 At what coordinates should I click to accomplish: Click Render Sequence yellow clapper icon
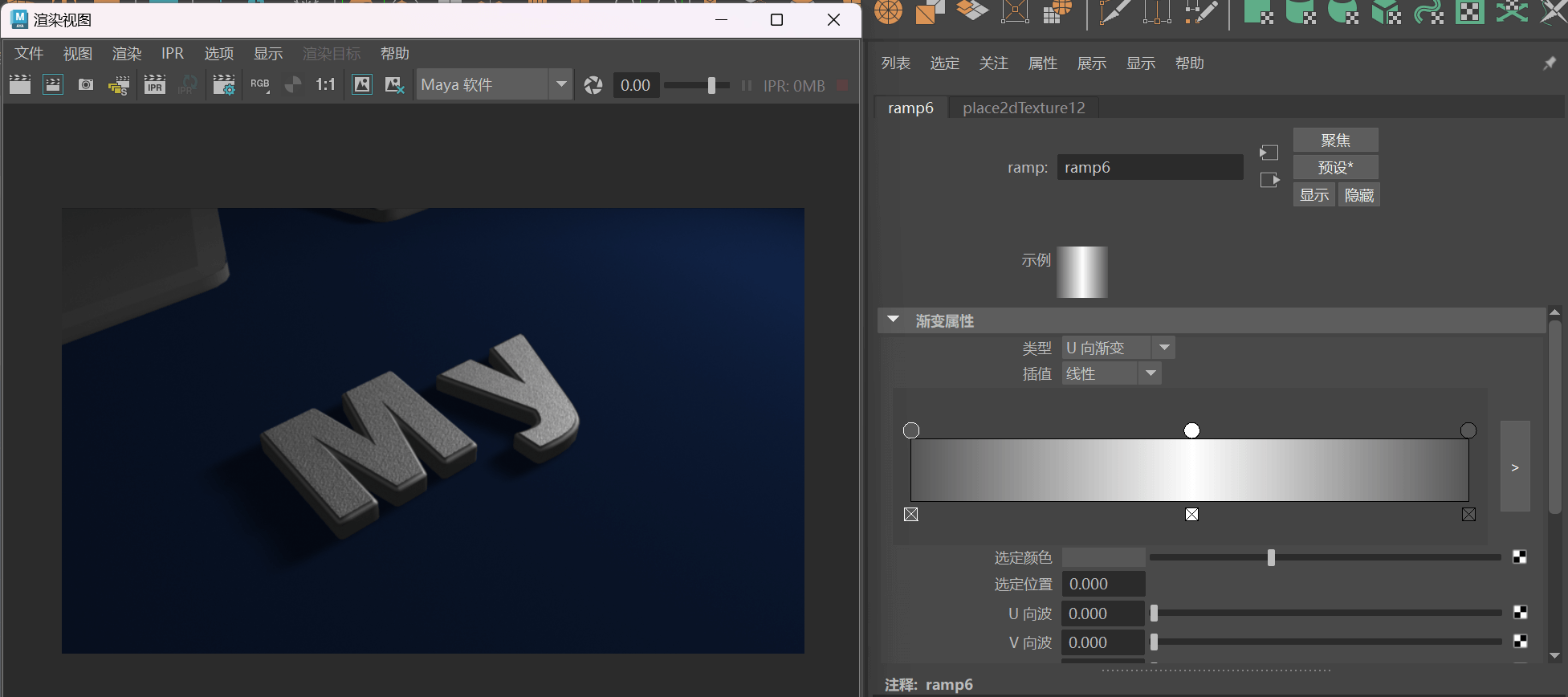point(119,85)
